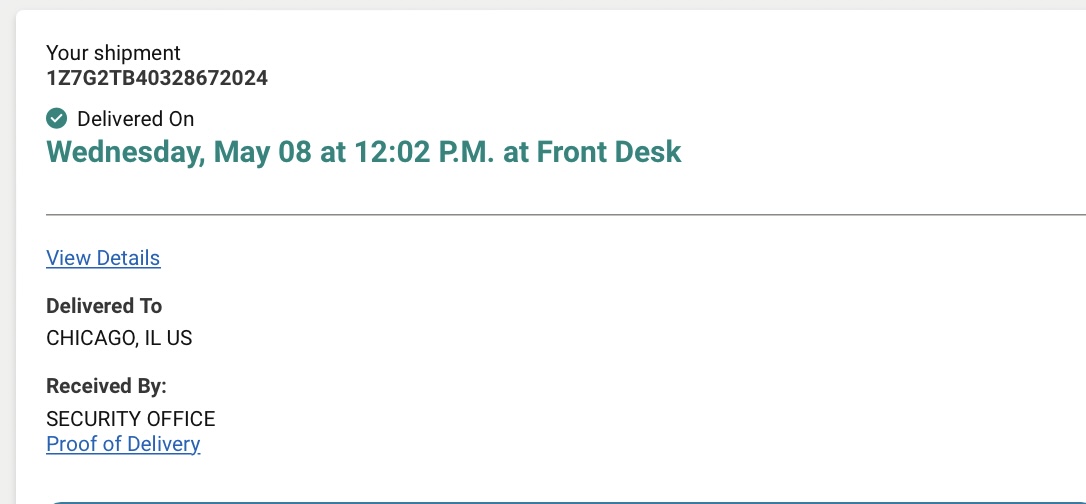Click "Front Desk" in the delivery heading
The width and height of the screenshot is (1086, 504).
click(x=609, y=152)
